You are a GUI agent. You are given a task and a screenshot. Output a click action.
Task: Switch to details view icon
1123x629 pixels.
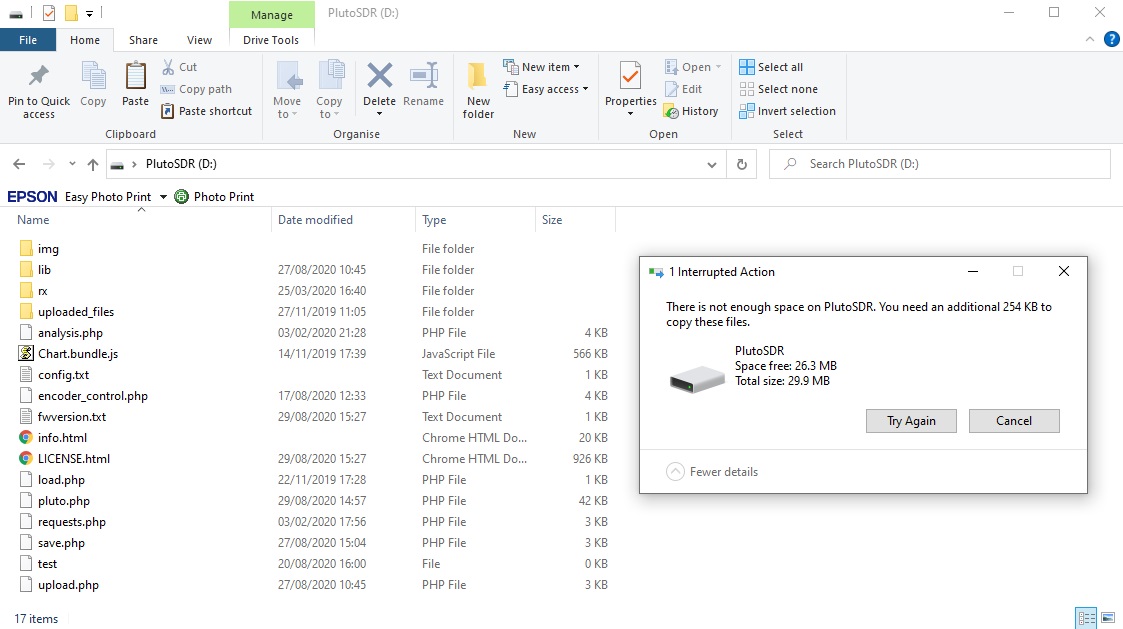[x=1086, y=618]
